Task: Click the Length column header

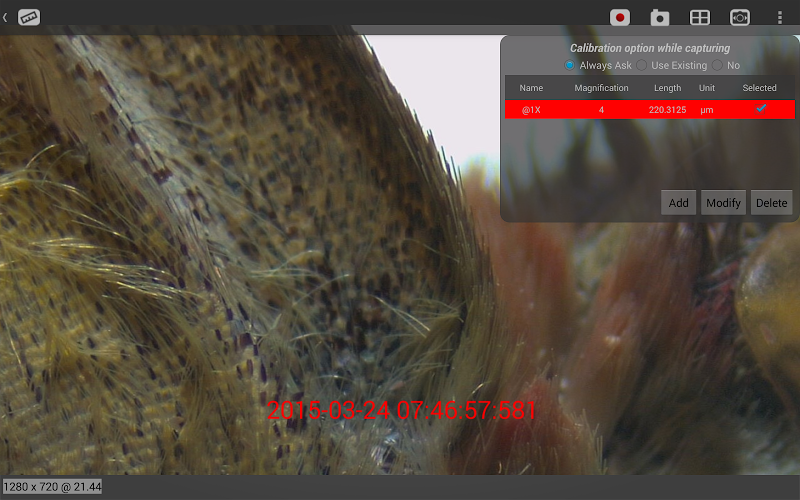Action: (667, 88)
